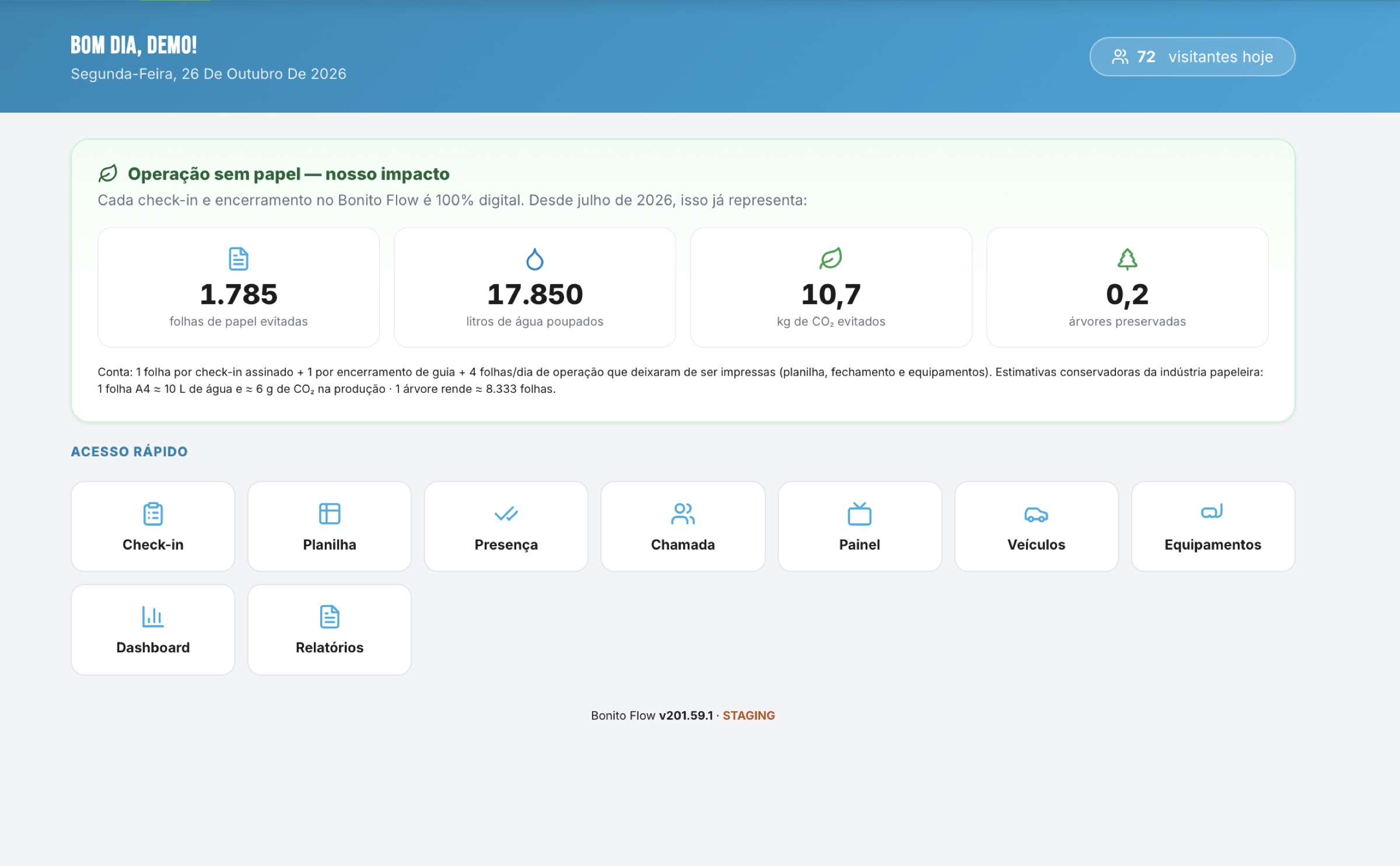Click the leaf icon above 10,7
The width and height of the screenshot is (1400, 866).
tap(831, 259)
